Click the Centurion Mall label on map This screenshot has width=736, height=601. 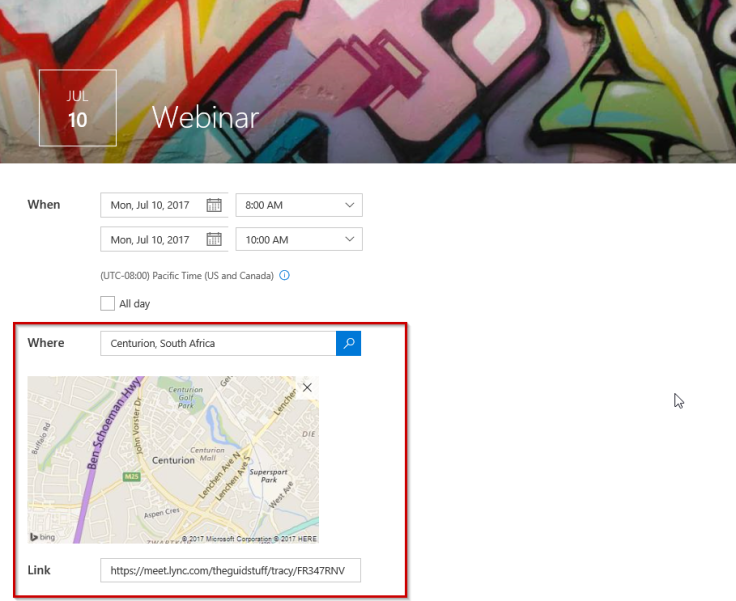click(x=207, y=454)
